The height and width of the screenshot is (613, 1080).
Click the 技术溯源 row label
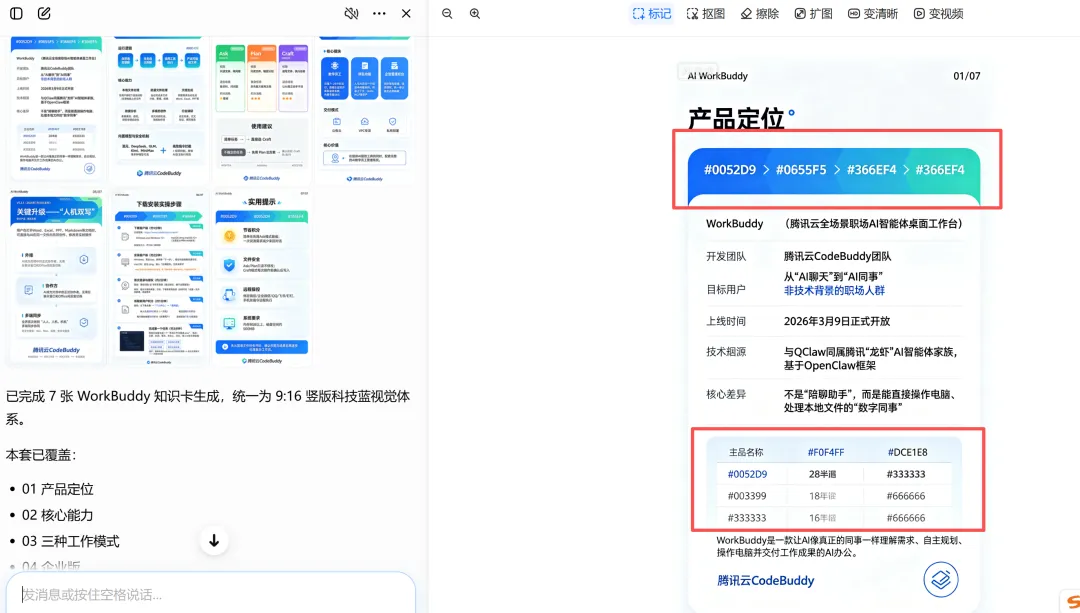click(726, 352)
